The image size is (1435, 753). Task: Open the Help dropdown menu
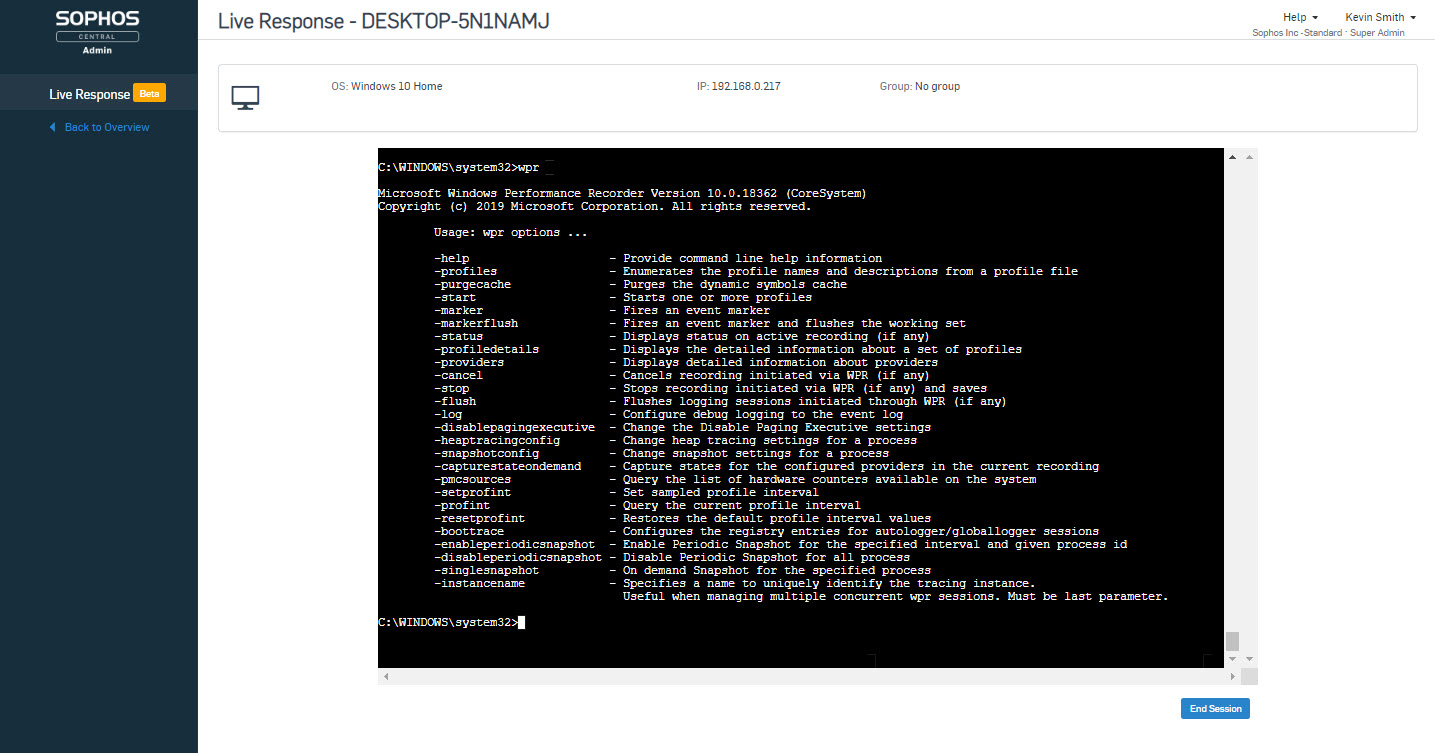(x=1300, y=17)
